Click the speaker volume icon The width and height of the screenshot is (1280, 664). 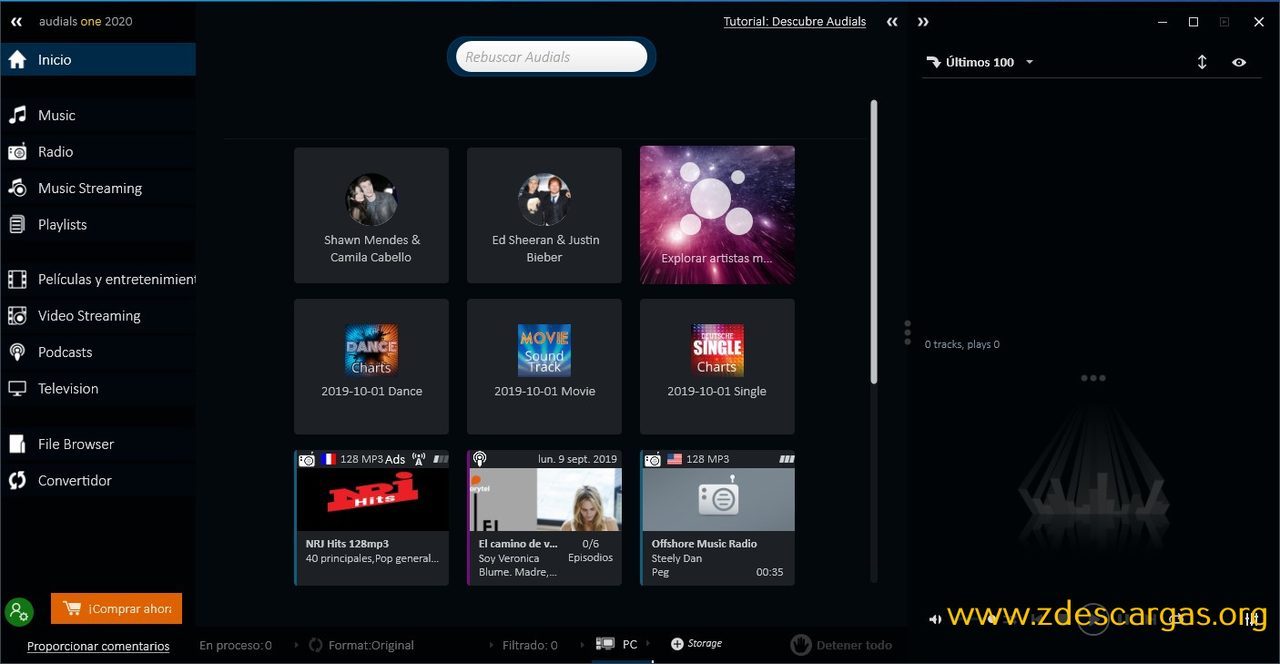click(x=935, y=619)
